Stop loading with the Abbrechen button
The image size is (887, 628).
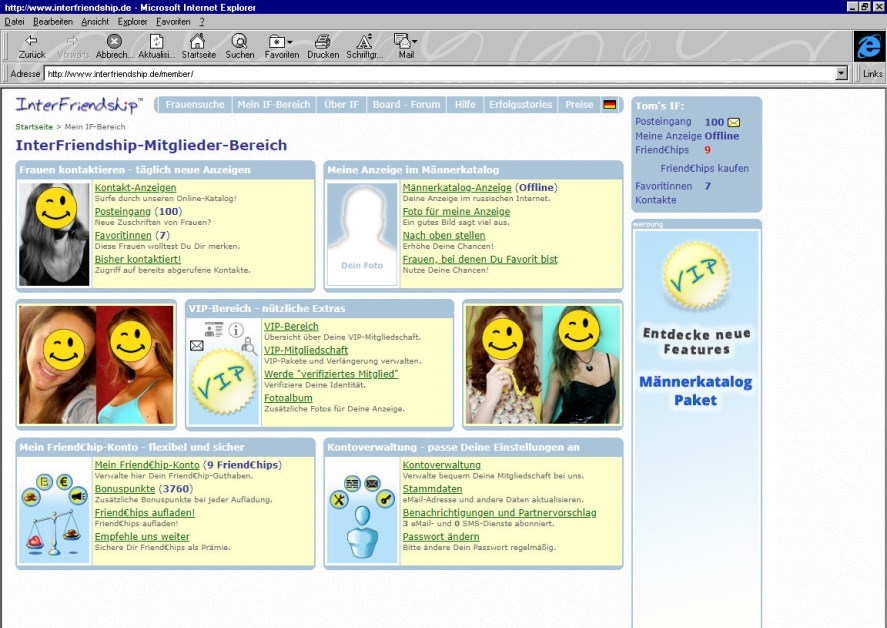(x=114, y=46)
